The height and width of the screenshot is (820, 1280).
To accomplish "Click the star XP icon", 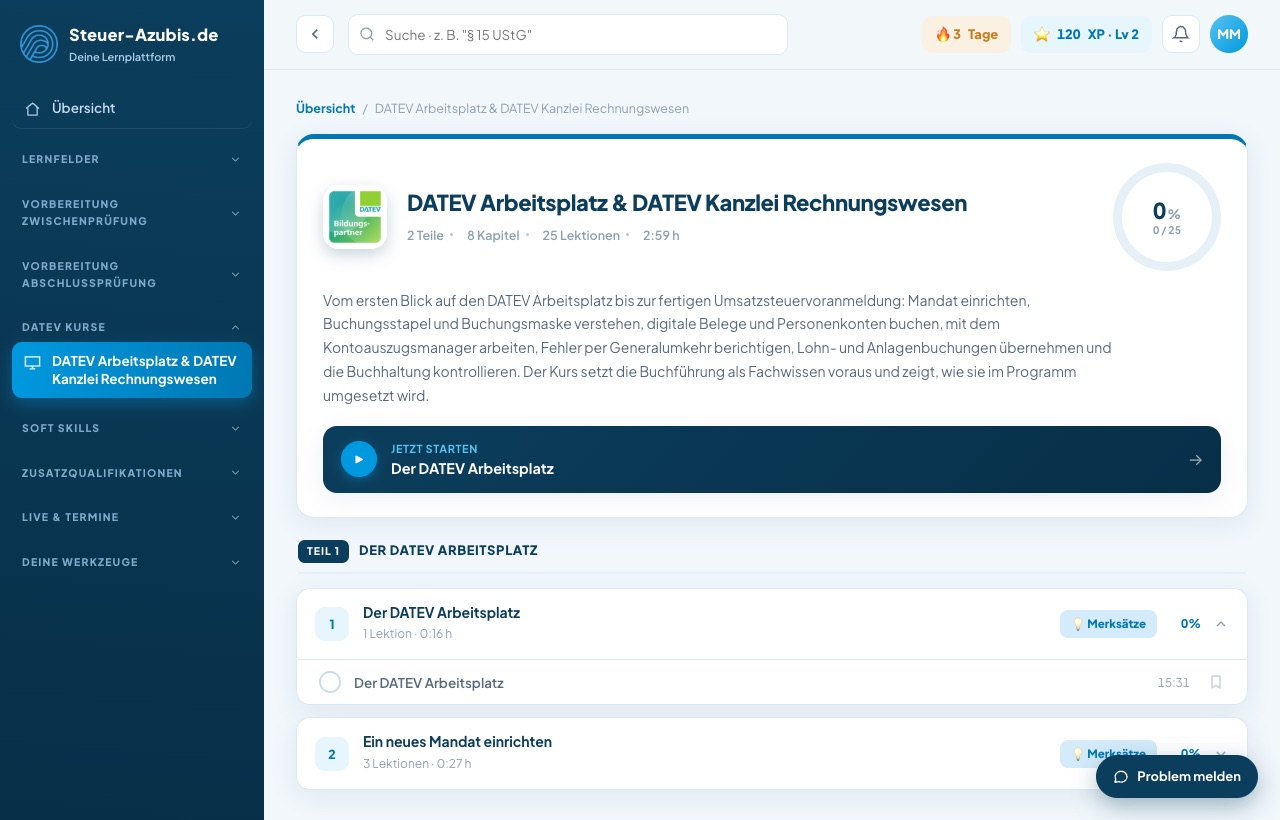I will point(1042,34).
